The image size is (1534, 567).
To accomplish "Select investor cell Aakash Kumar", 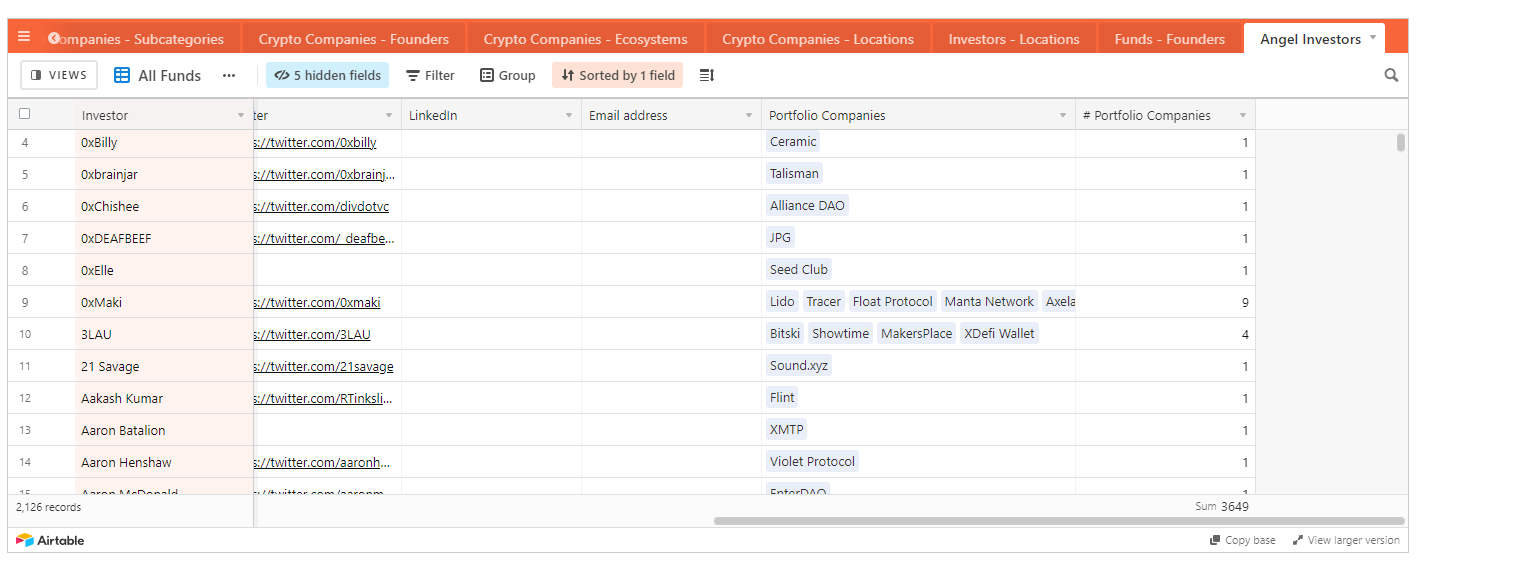I will 164,398.
